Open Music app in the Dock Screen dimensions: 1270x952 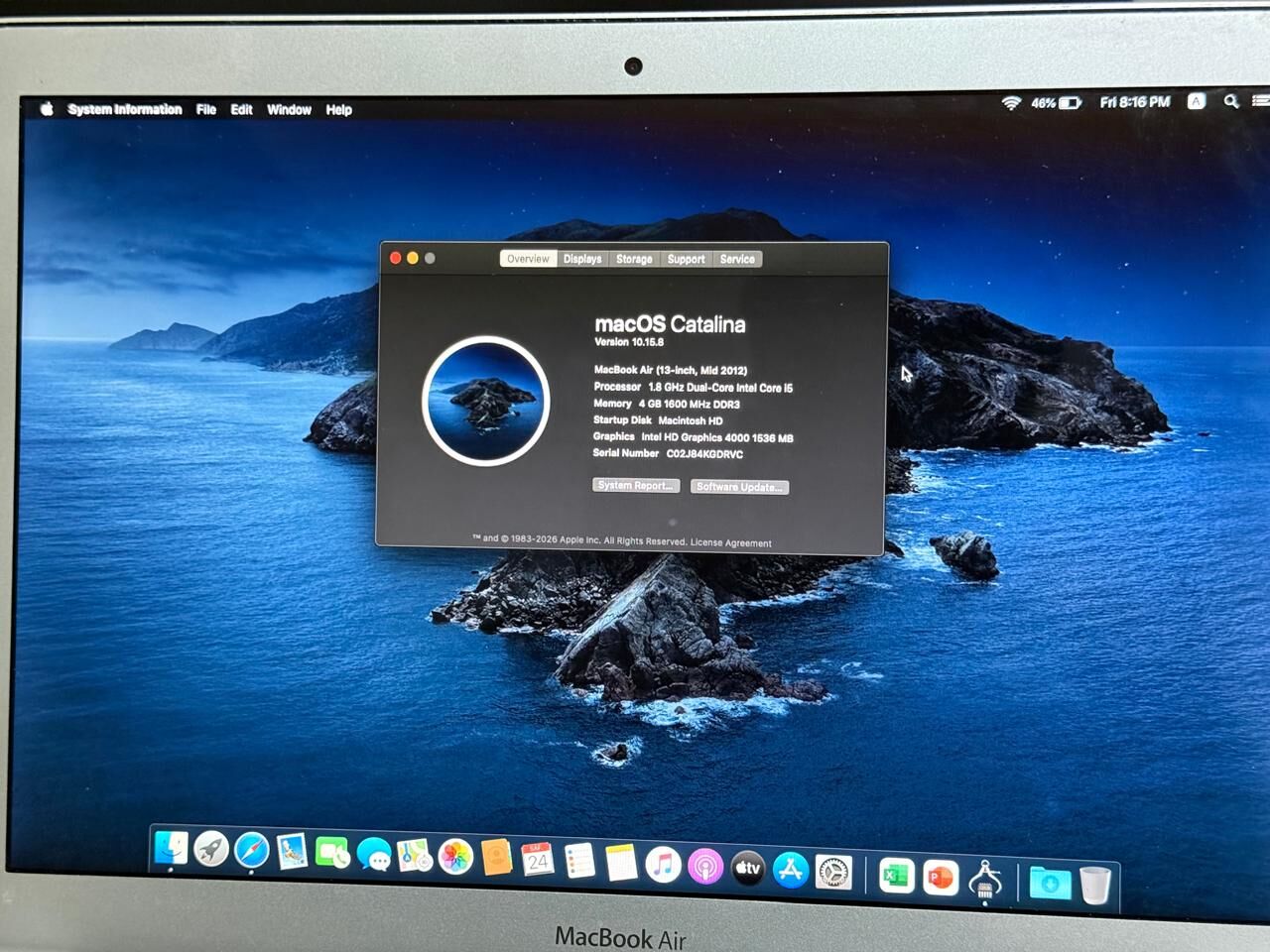[663, 864]
